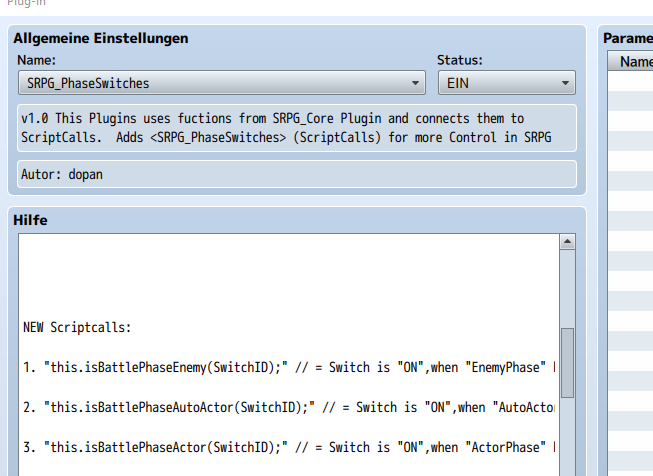
Task: Click the Hilfe section heading
Action: 30,220
